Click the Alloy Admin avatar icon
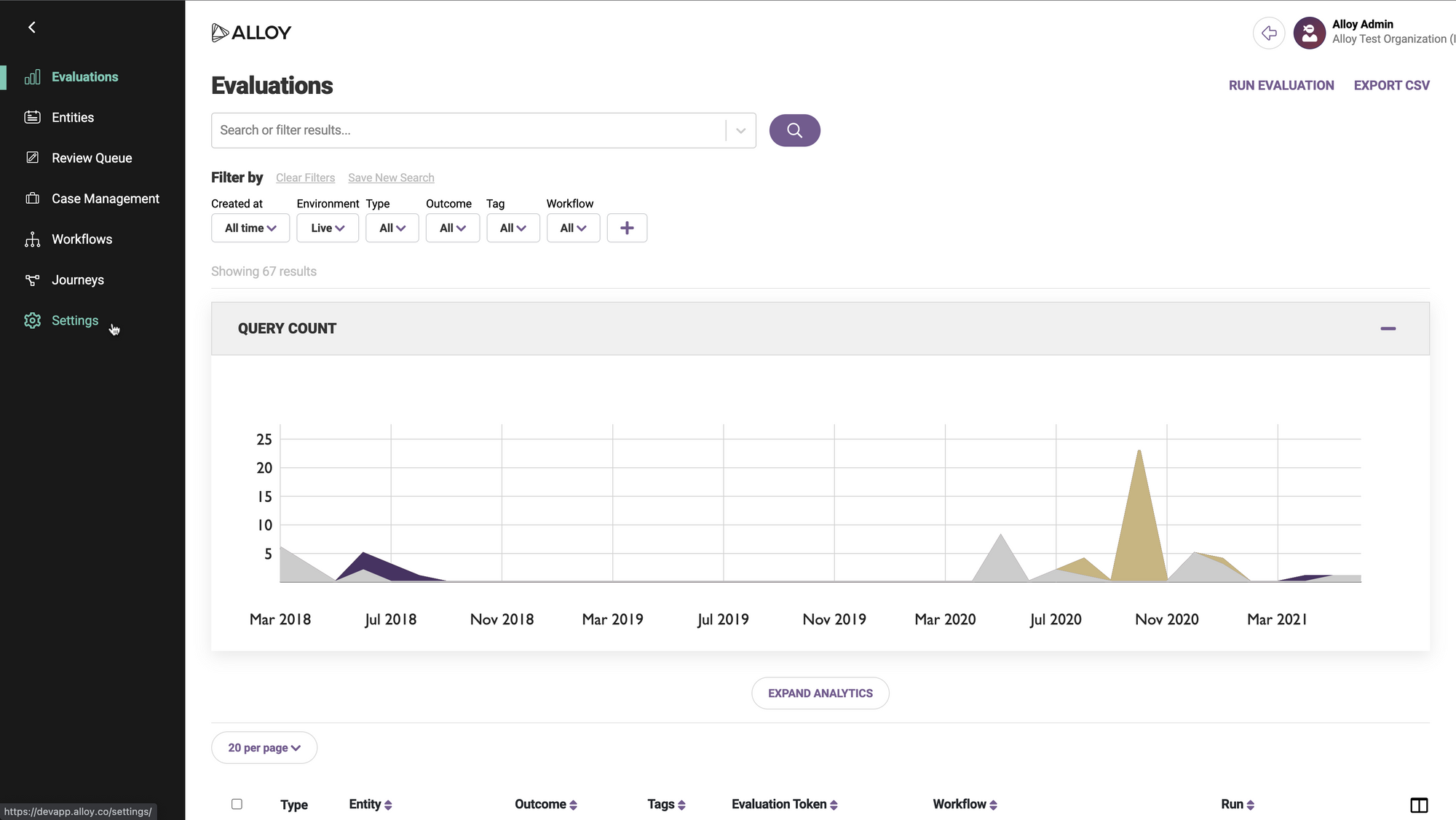1456x820 pixels. pyautogui.click(x=1309, y=33)
